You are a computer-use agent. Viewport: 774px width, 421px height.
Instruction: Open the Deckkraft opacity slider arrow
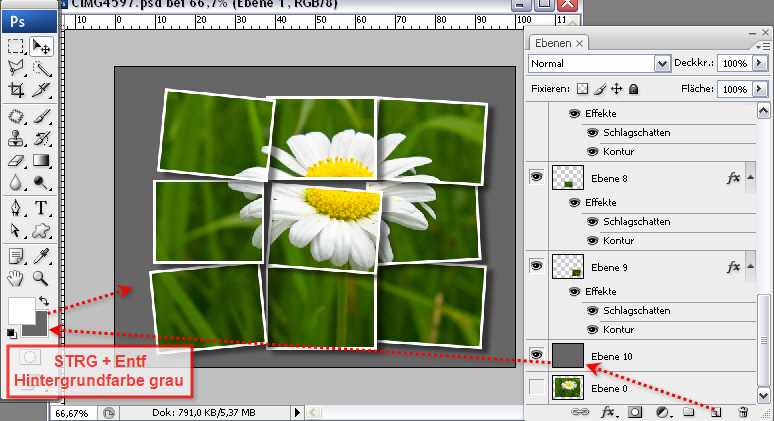pyautogui.click(x=757, y=63)
